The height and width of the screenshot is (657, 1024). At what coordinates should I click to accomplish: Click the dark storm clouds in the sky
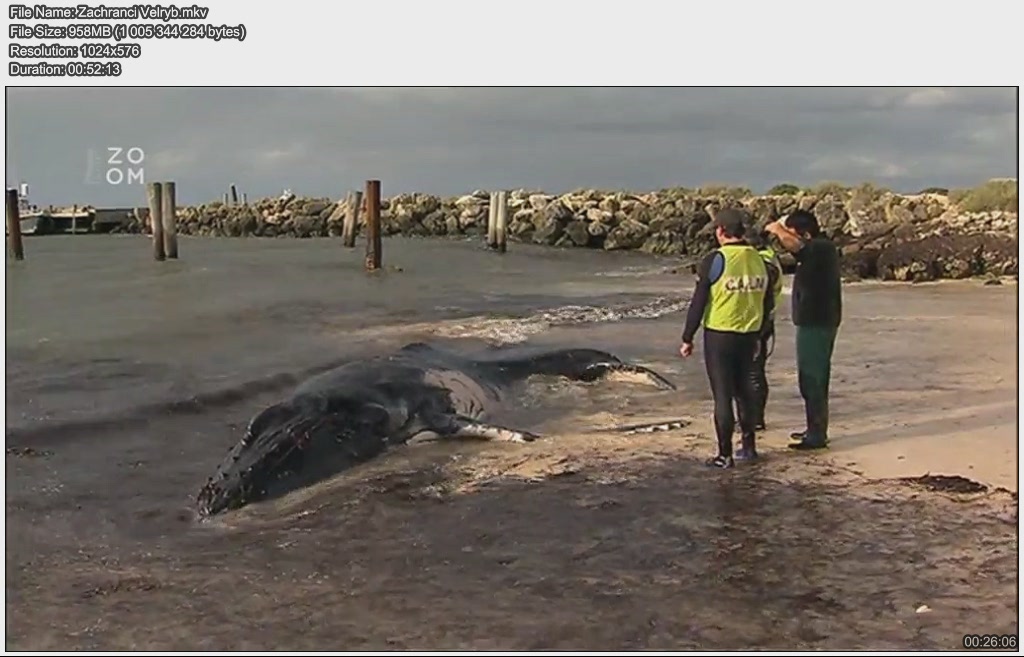click(500, 130)
